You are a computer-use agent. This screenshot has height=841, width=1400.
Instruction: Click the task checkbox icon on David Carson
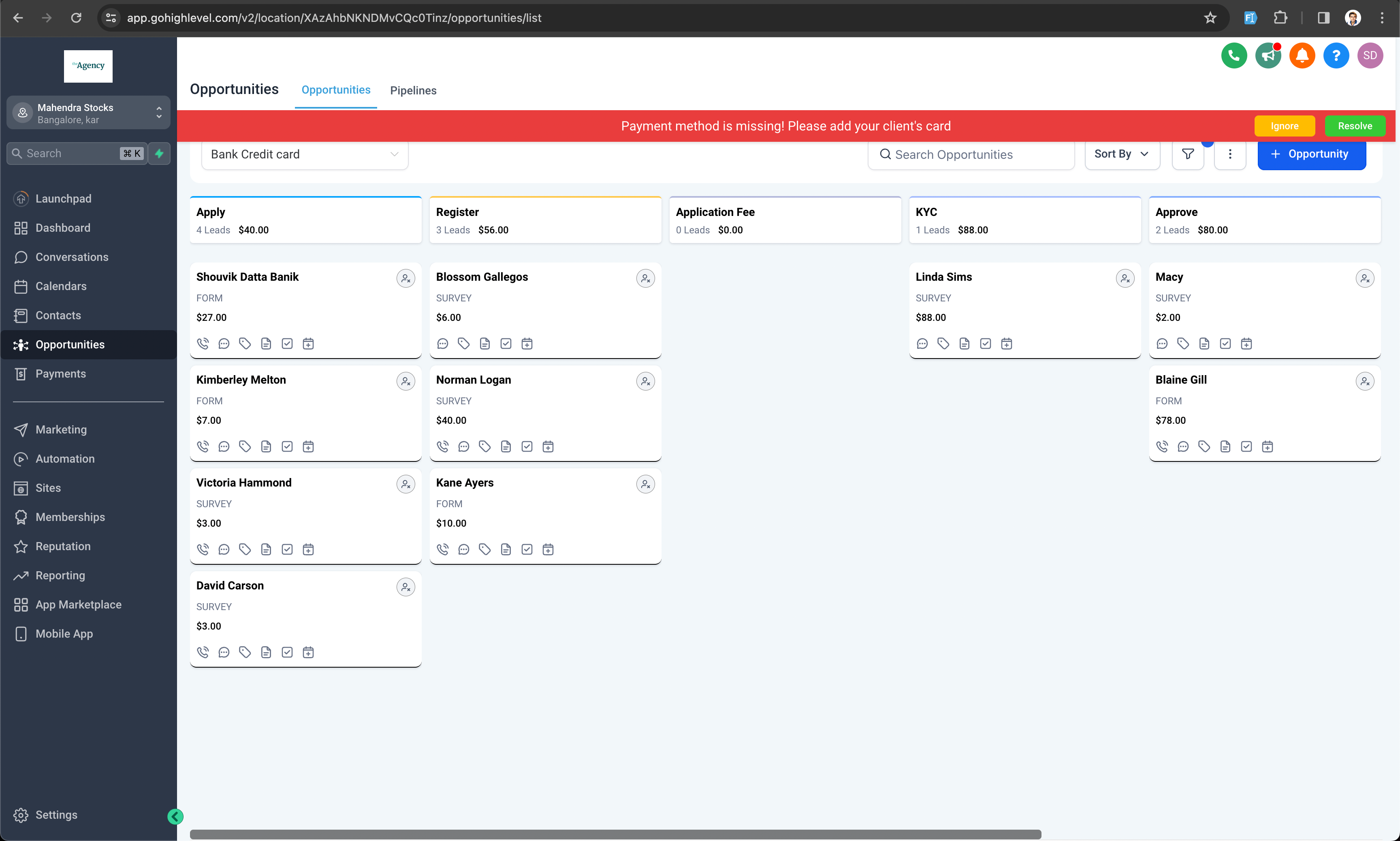coord(287,652)
